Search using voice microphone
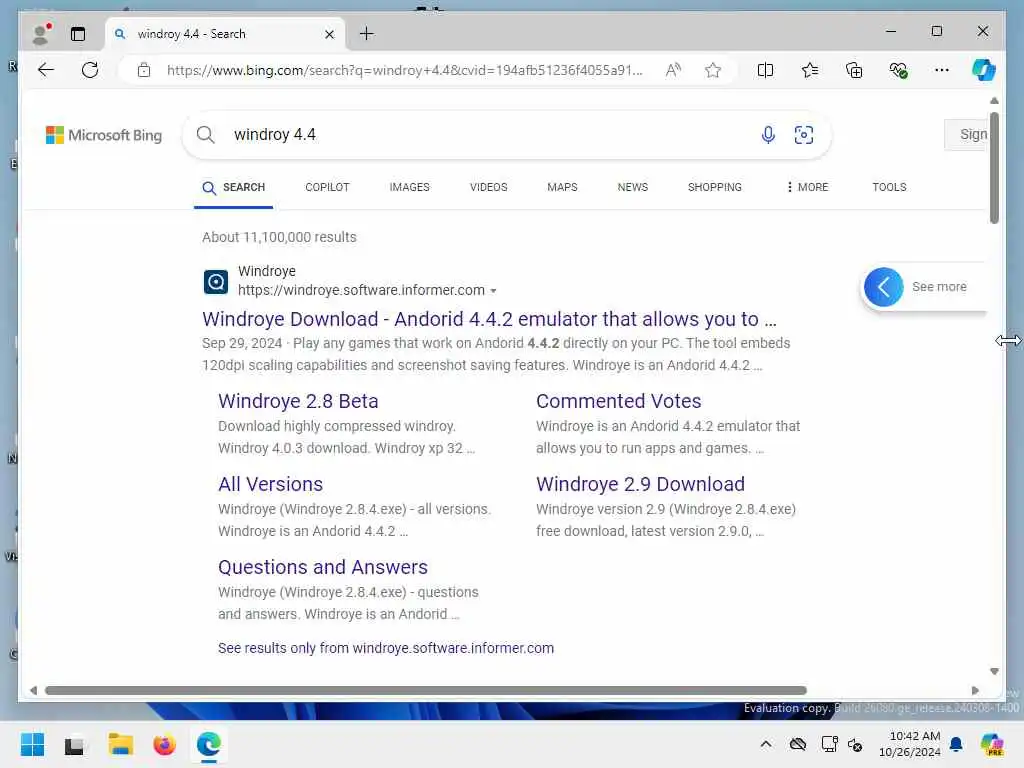Viewport: 1024px width, 768px height. click(x=769, y=135)
